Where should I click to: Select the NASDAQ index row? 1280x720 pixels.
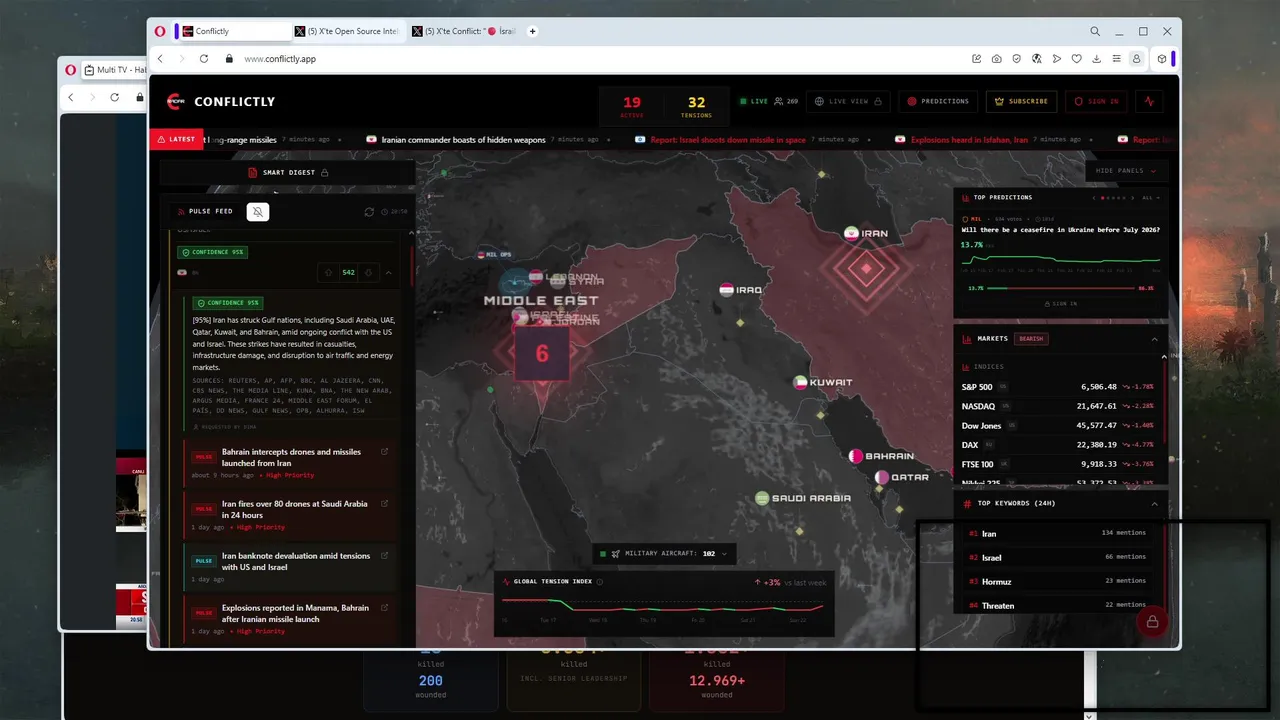point(1058,406)
